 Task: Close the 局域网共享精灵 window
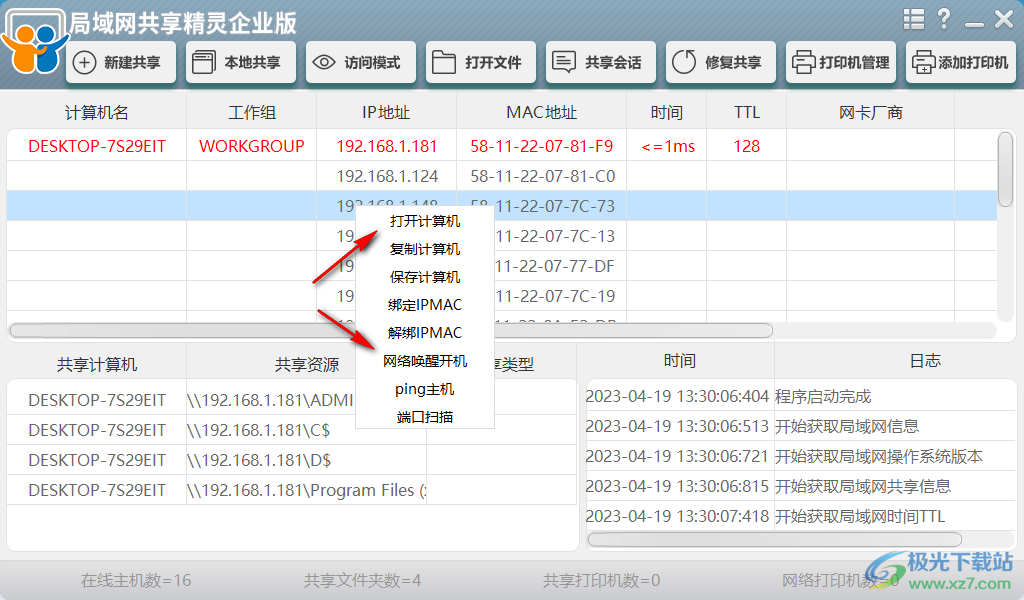(1004, 20)
